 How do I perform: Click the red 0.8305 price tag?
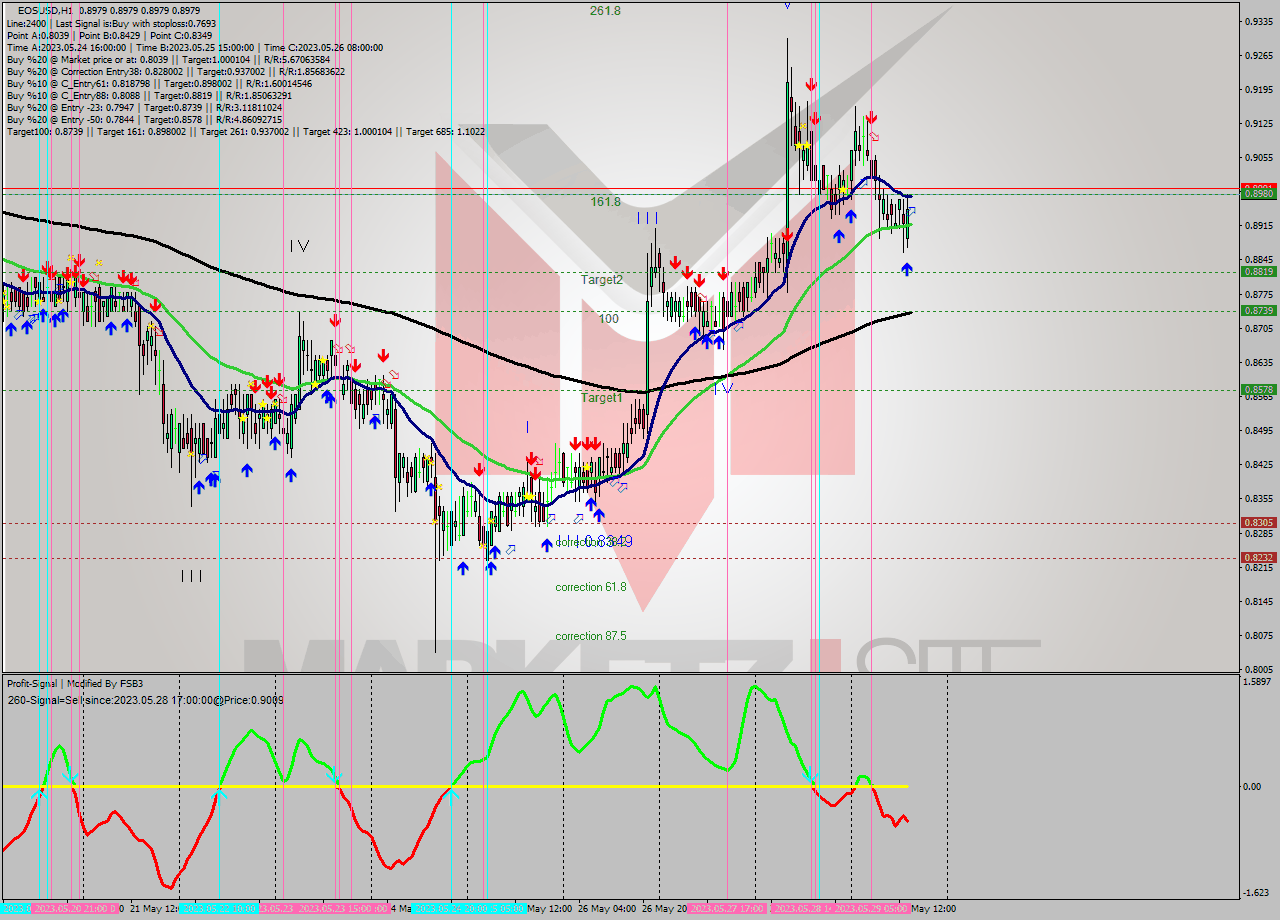coord(1257,522)
